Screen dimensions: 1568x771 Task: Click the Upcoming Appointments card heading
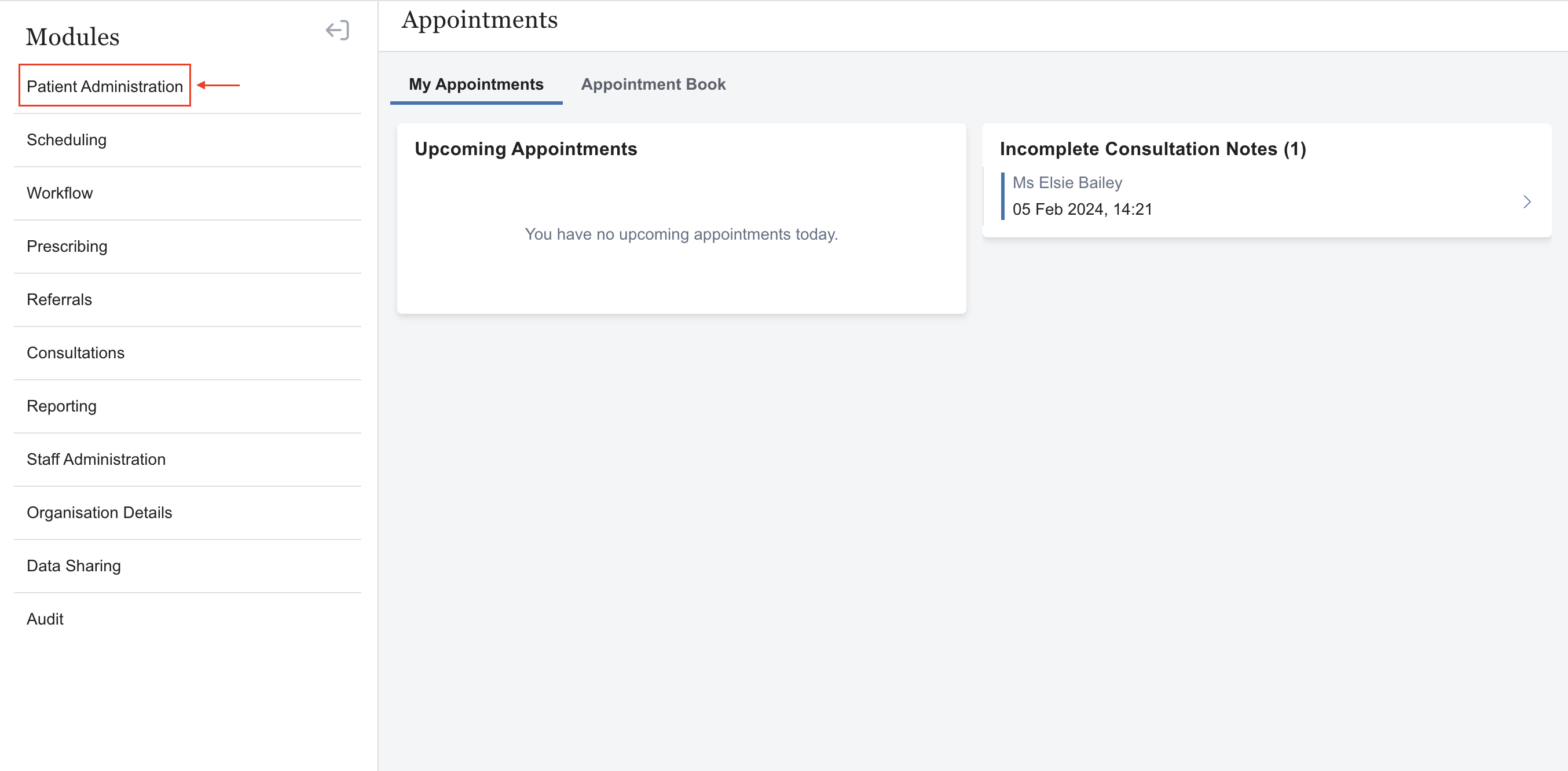click(526, 149)
